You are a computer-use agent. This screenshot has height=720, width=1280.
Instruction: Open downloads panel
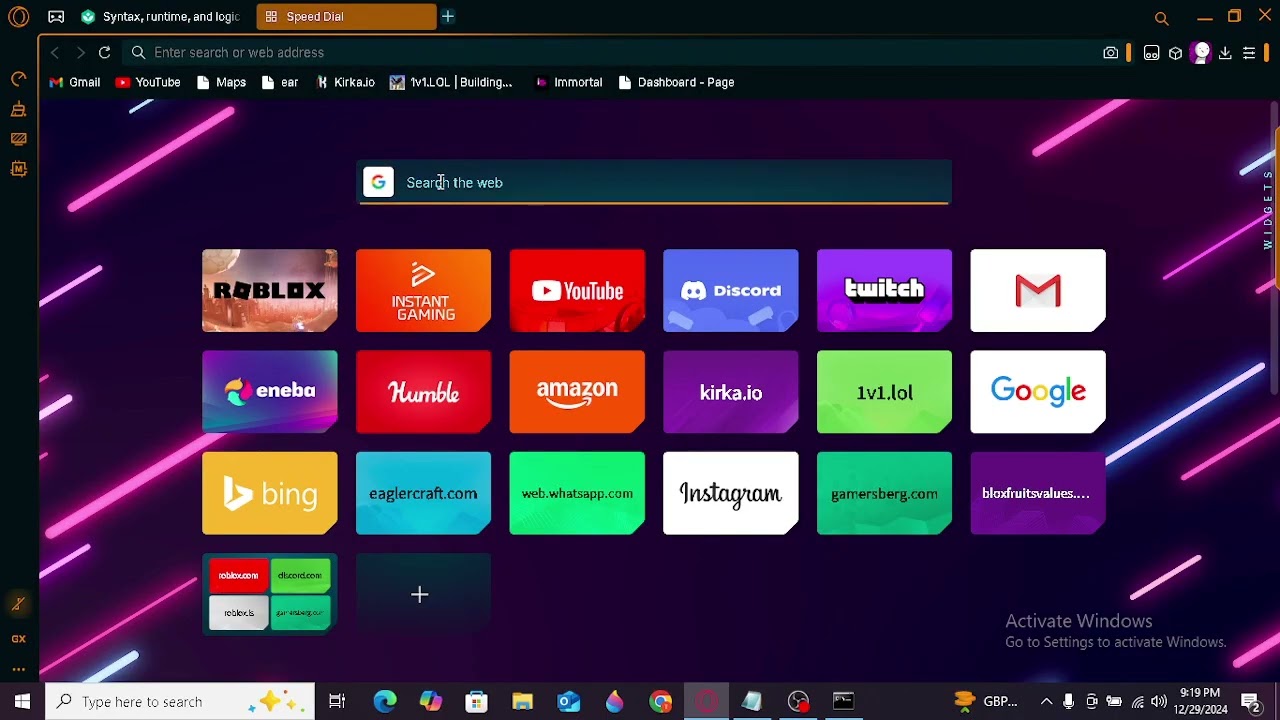1225,53
